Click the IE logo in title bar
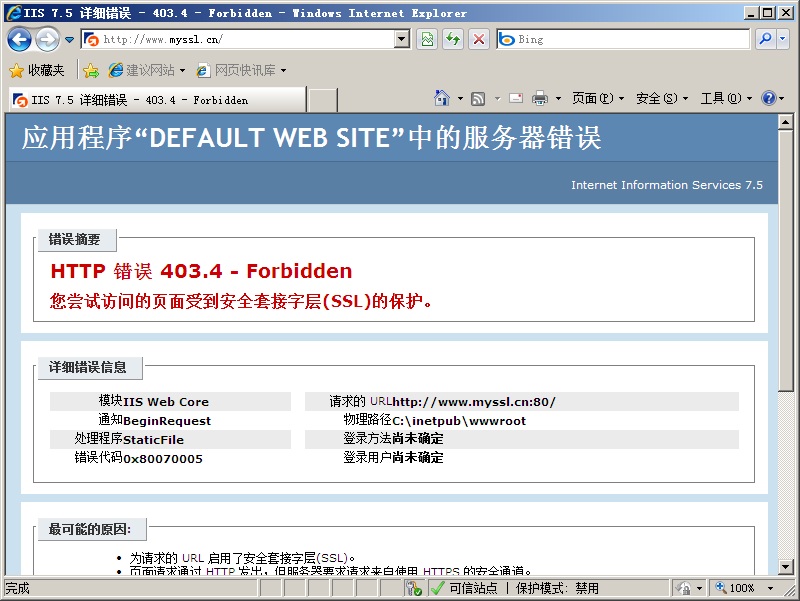 (x=13, y=13)
